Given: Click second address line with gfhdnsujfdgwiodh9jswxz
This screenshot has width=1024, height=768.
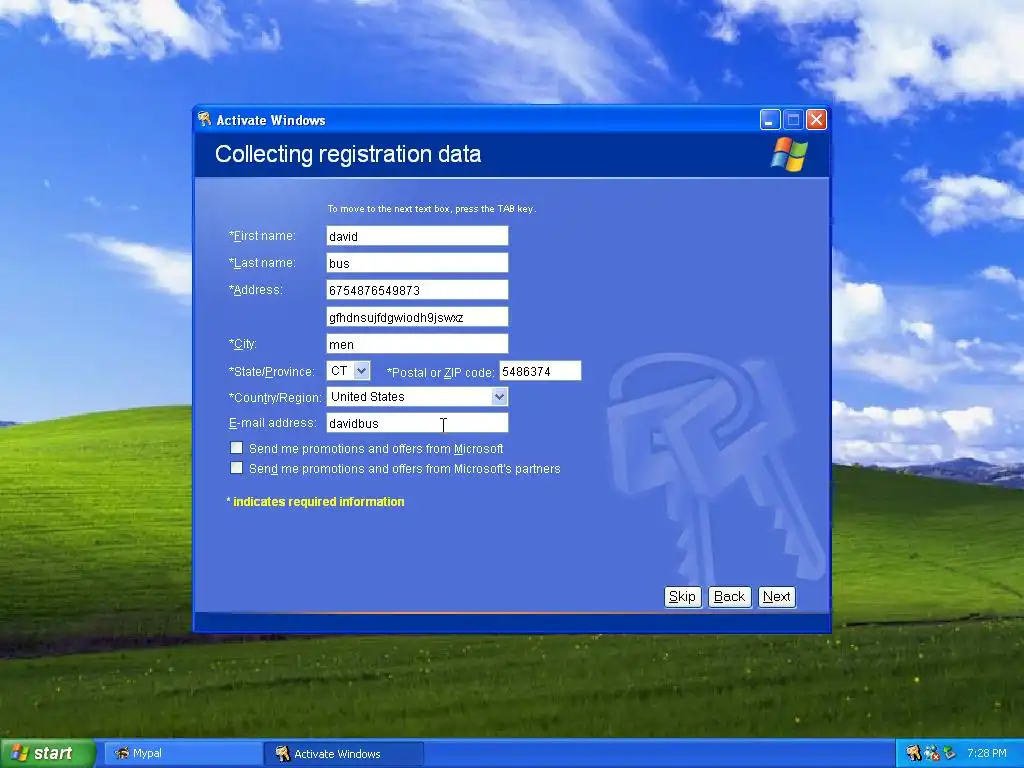Looking at the screenshot, I should (x=417, y=317).
